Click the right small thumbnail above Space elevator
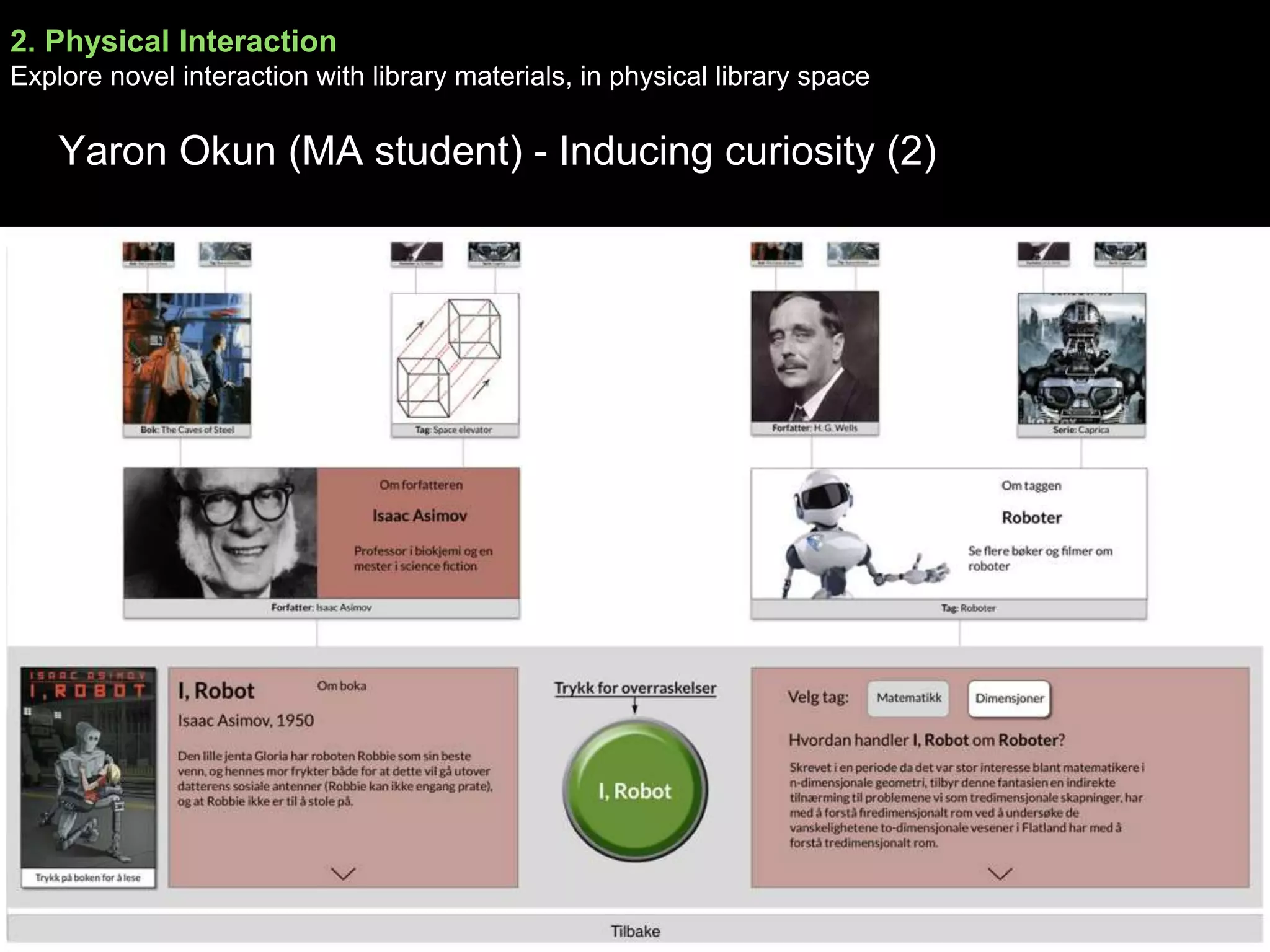This screenshot has height=952, width=1270. 494,254
